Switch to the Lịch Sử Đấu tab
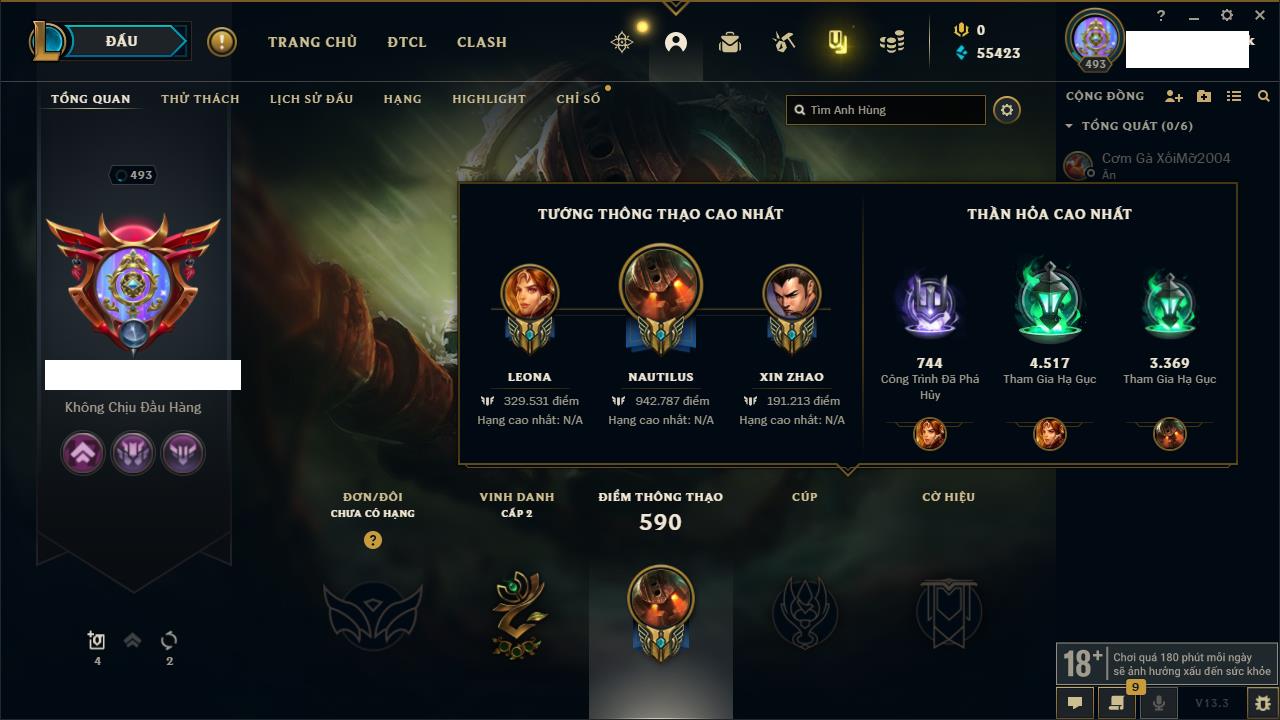Image resolution: width=1280 pixels, height=720 pixels. click(x=311, y=99)
